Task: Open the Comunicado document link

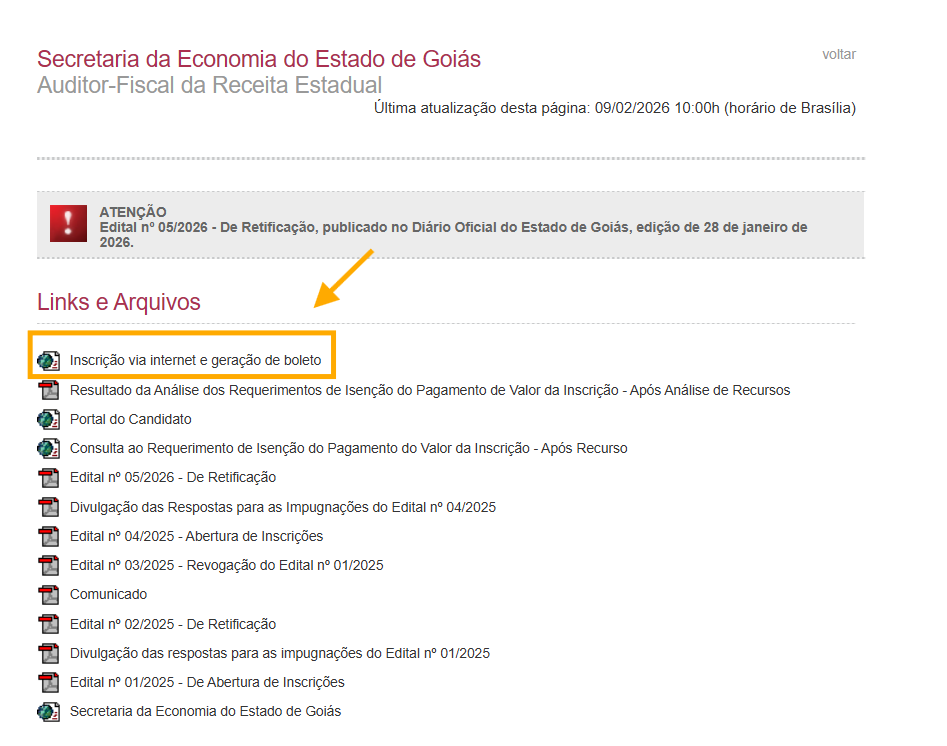Action: point(108,595)
